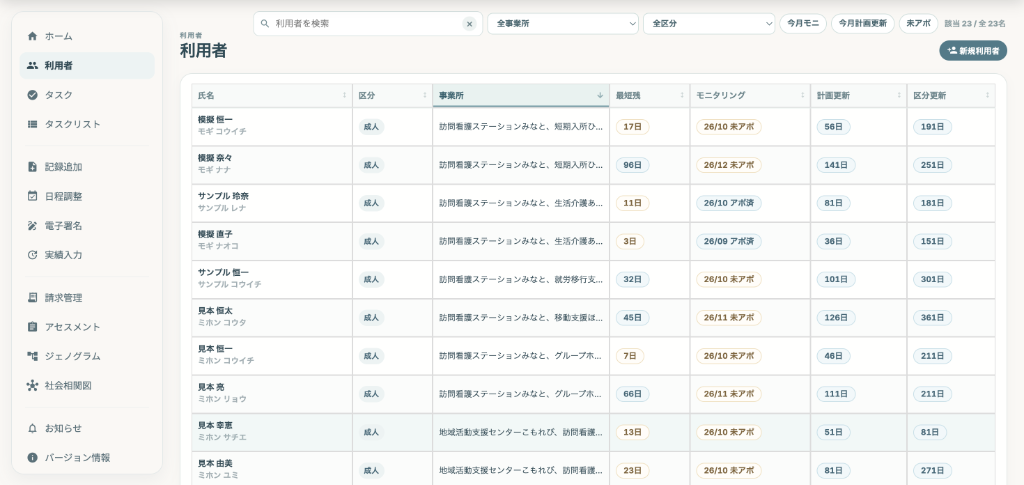Click the magnifier icon in search box
The width and height of the screenshot is (1024, 485).
pyautogui.click(x=264, y=23)
